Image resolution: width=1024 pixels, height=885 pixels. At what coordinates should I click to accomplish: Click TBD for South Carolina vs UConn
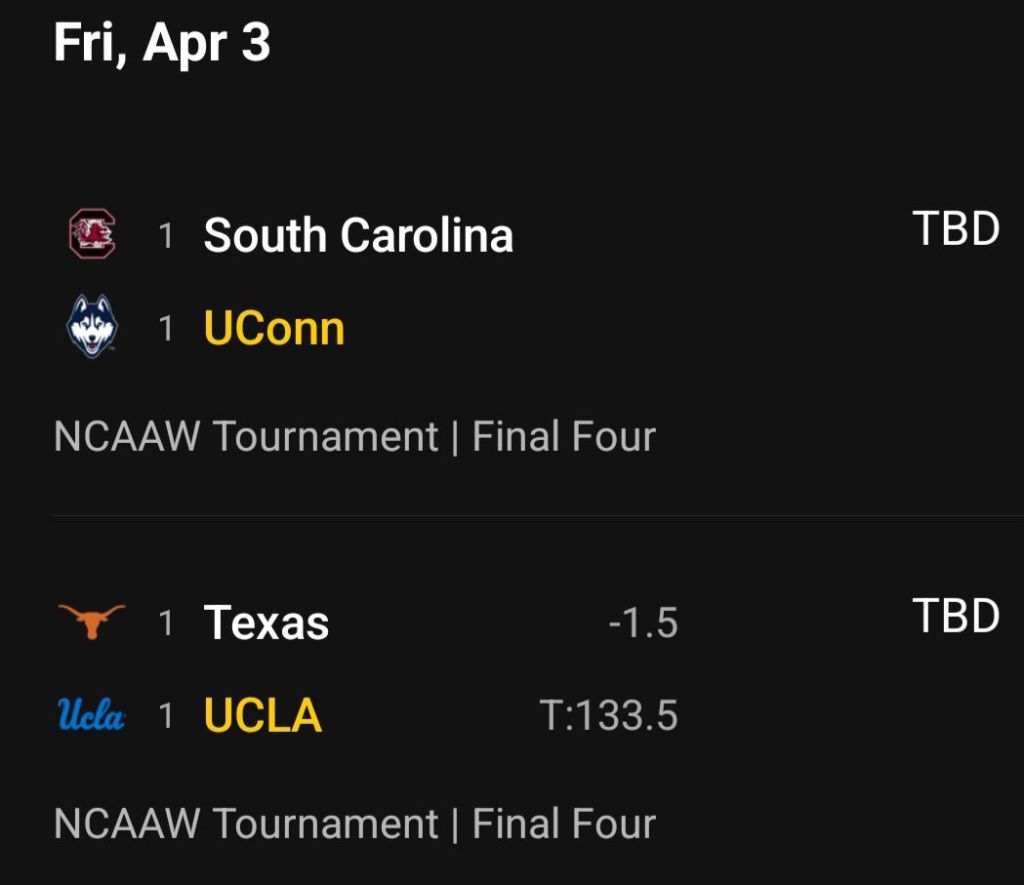pos(956,229)
